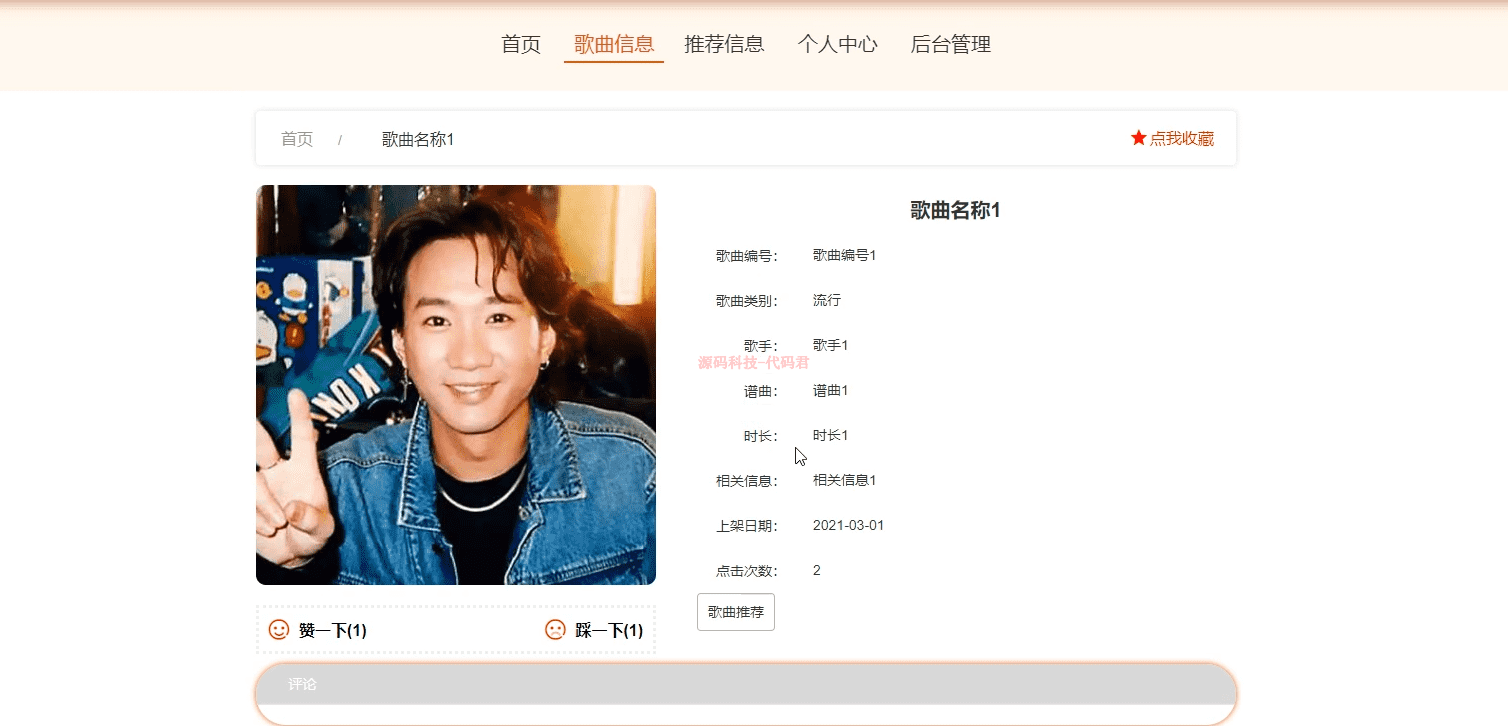Screen dimensions: 1508x726
Task: Select the 歌曲信息 navigation tab
Action: [x=614, y=44]
